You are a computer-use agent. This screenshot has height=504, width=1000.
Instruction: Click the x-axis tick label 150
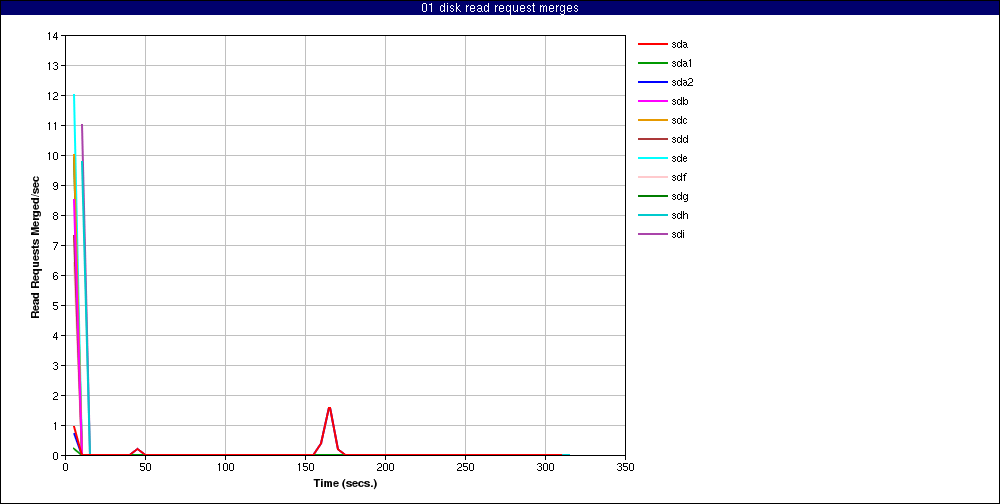305,466
